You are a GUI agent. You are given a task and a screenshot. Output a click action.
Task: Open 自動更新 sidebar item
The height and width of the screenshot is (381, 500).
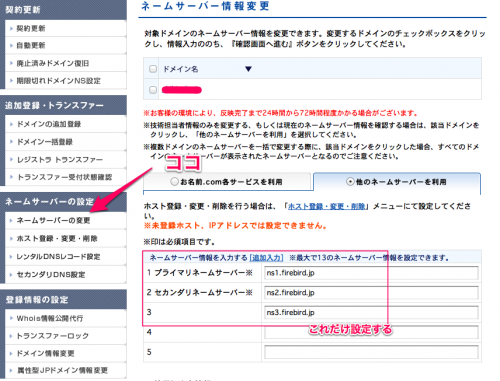(x=65, y=46)
